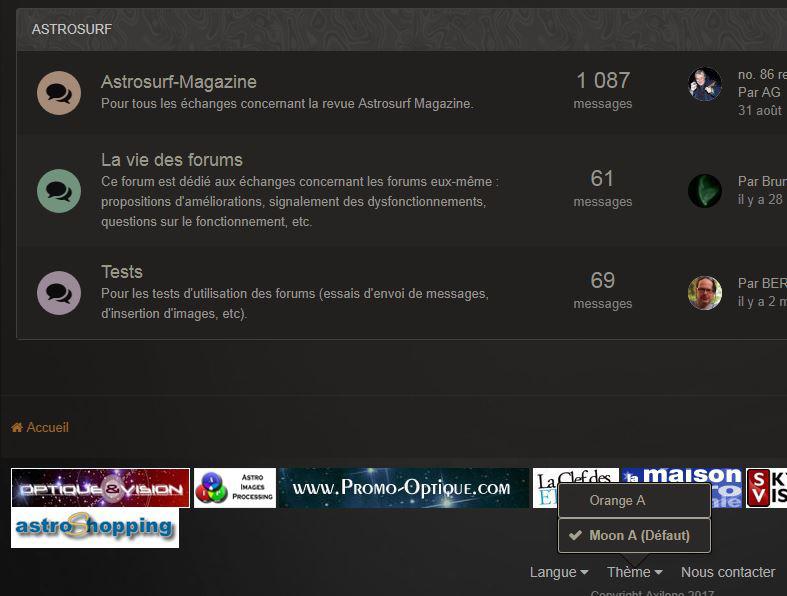
Task: Open the astroshopping banner
Action: pyautogui.click(x=95, y=528)
